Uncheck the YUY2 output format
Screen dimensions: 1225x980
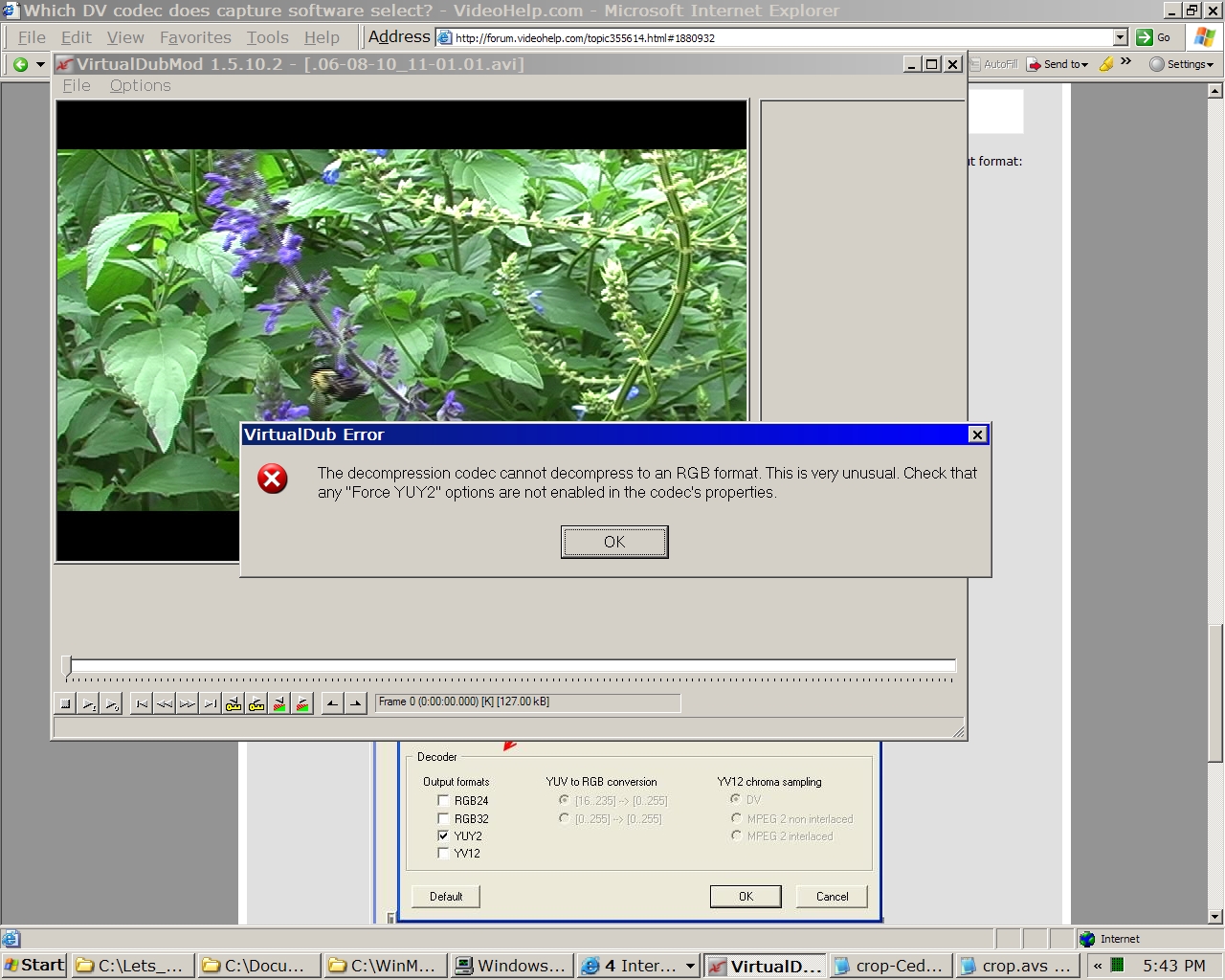point(443,835)
